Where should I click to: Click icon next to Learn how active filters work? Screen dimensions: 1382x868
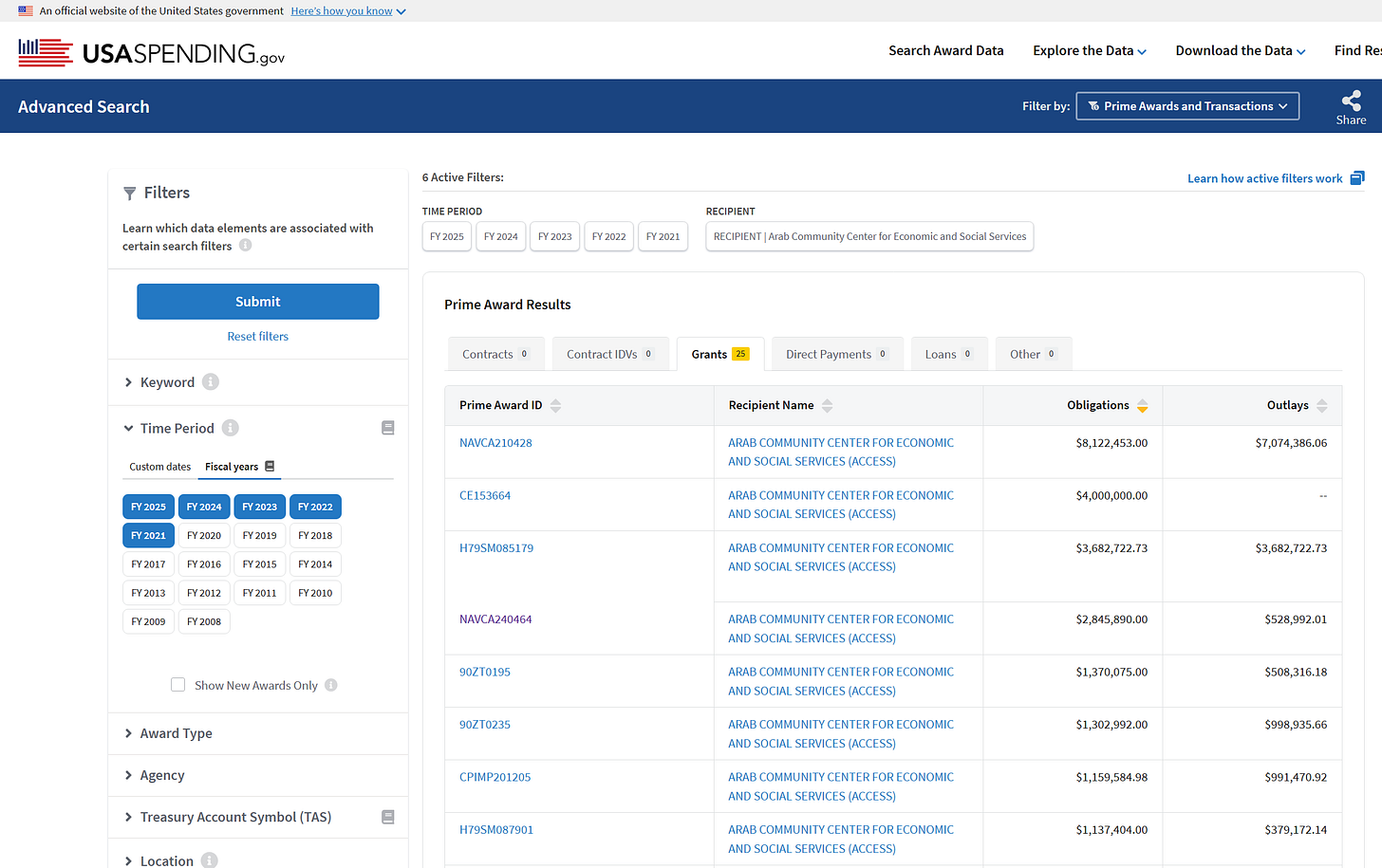tap(1357, 177)
